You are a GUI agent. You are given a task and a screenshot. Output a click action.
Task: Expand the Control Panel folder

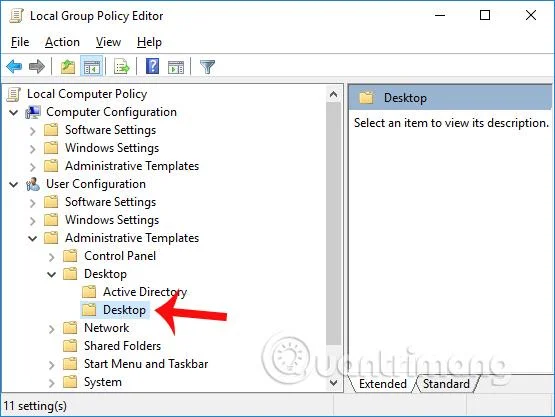(x=51, y=257)
